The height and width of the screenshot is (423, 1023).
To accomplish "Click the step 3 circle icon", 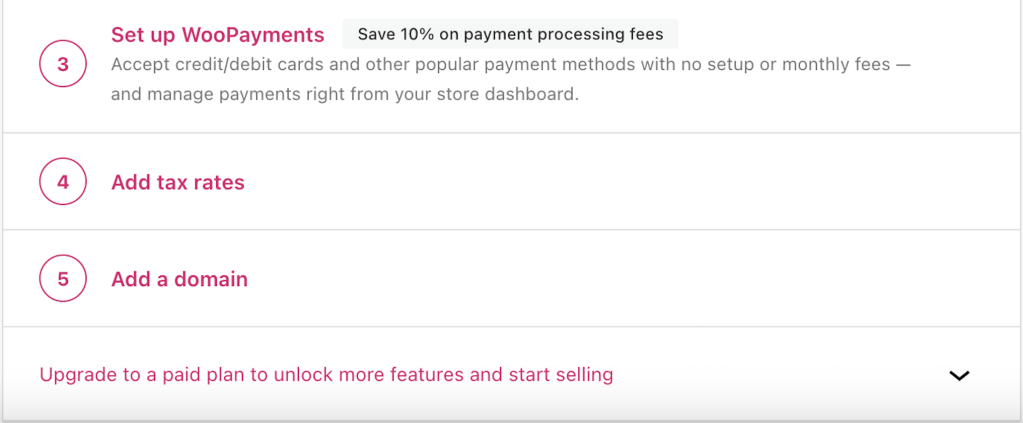I will [63, 65].
